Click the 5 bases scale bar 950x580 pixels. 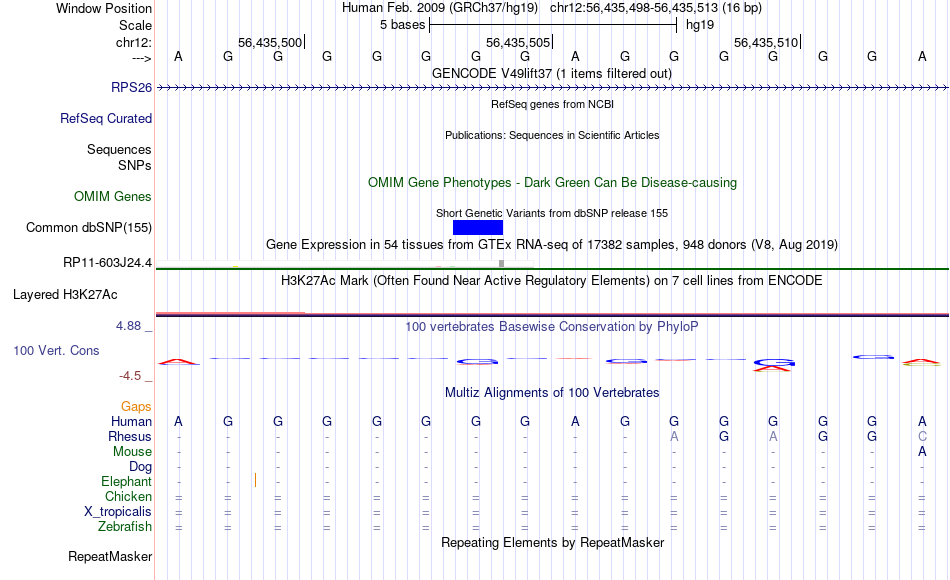(553, 25)
